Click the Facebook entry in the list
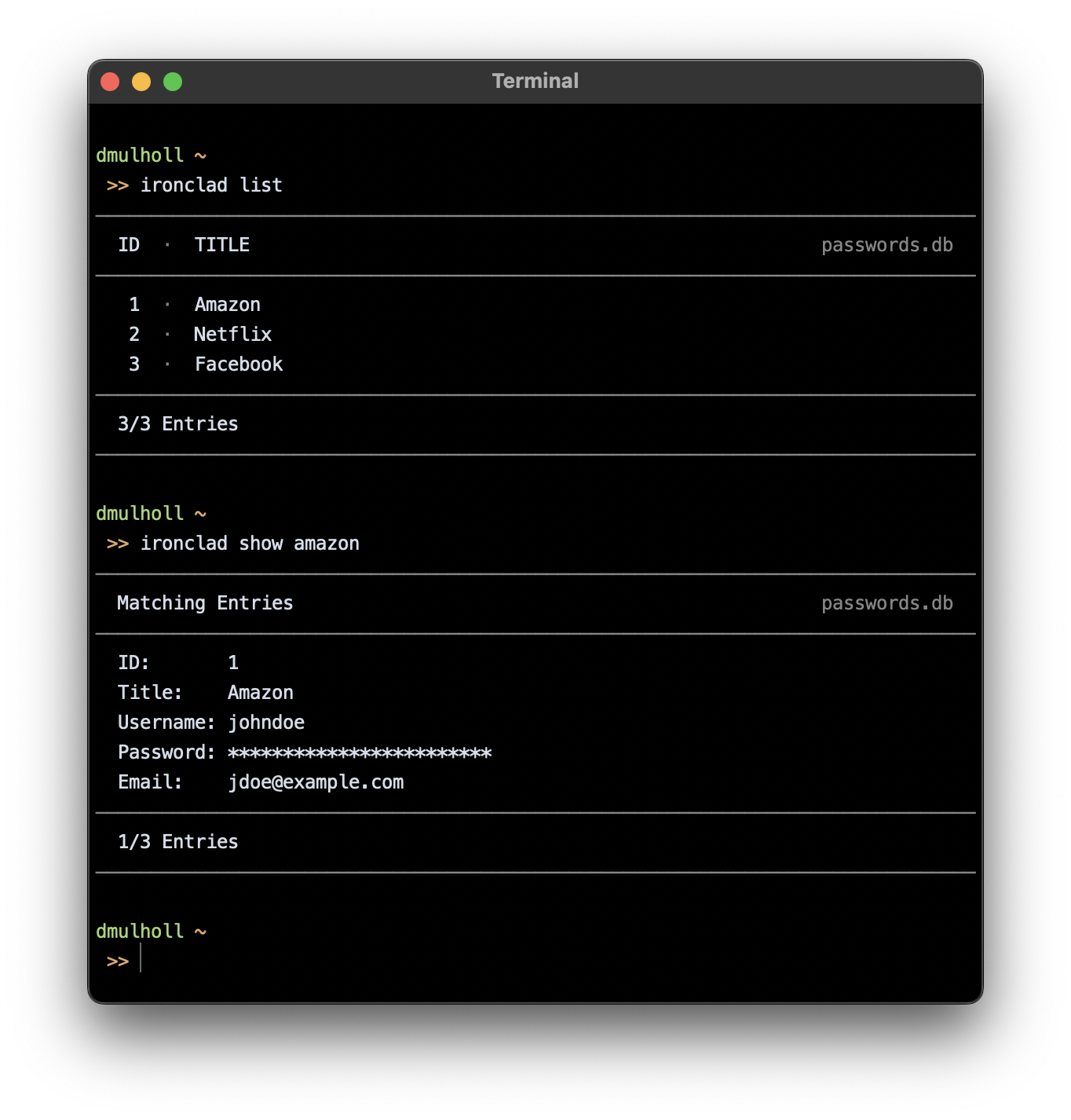1071x1120 pixels. coord(238,364)
